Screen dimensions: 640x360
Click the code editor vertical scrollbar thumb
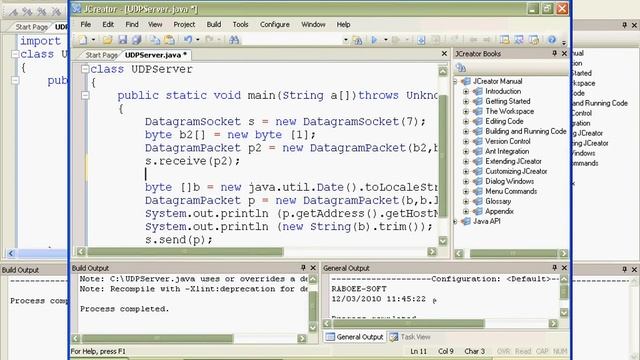tap(443, 156)
